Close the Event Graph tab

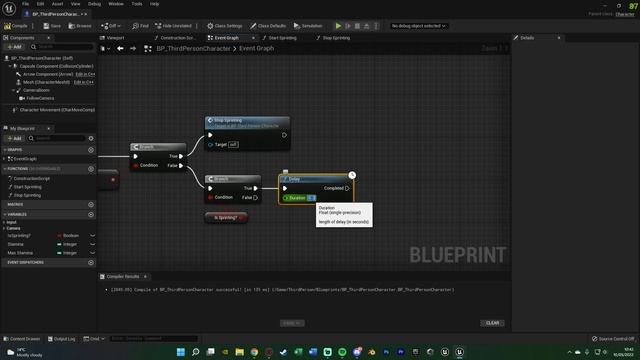253,38
